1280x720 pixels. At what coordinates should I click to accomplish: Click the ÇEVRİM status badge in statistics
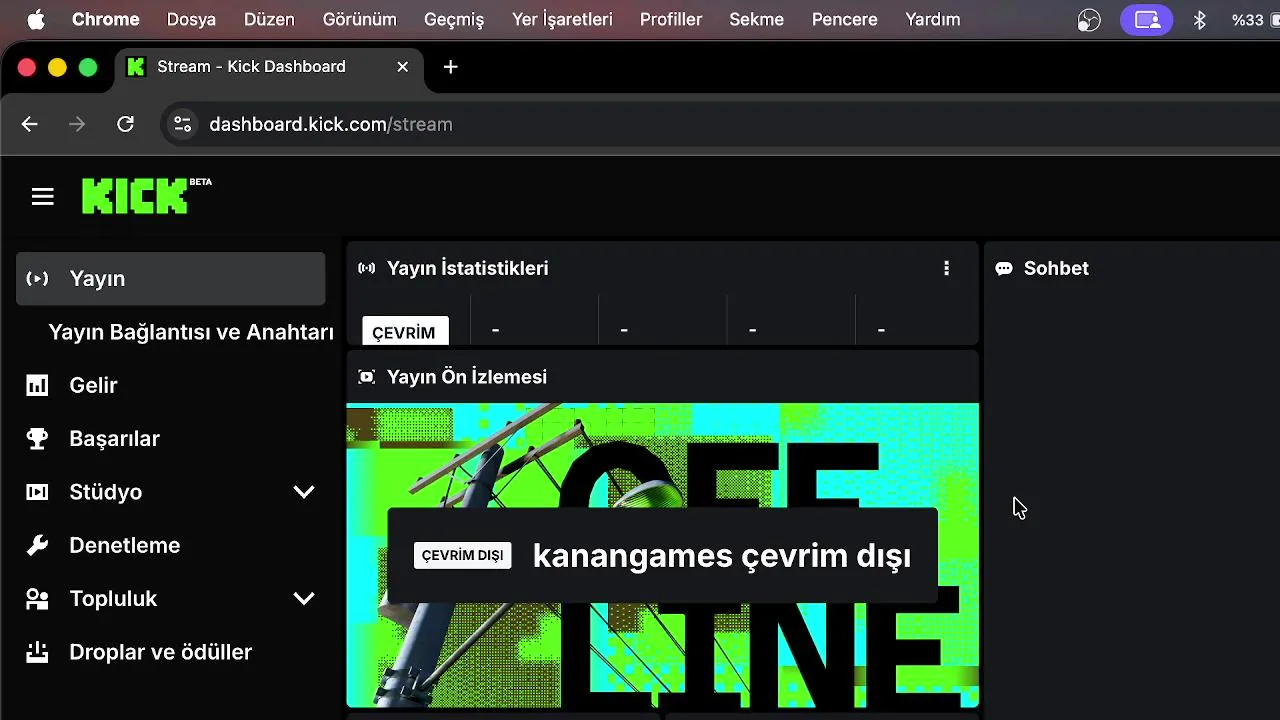pos(404,331)
